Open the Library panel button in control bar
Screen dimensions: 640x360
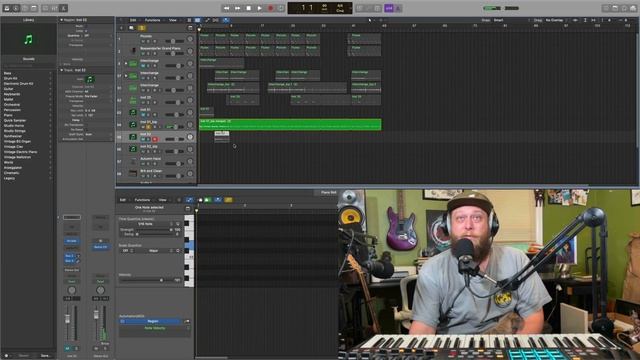pyautogui.click(x=7, y=8)
